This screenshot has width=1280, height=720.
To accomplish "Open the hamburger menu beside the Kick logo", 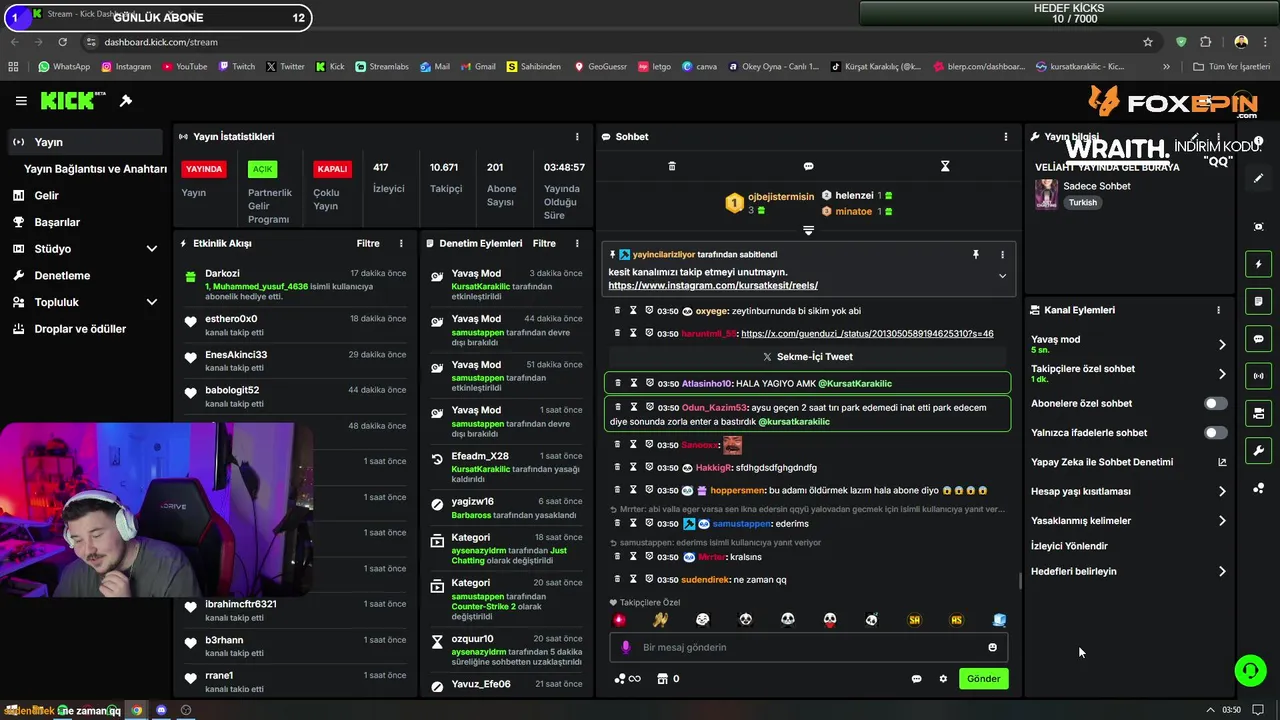I will pos(21,101).
